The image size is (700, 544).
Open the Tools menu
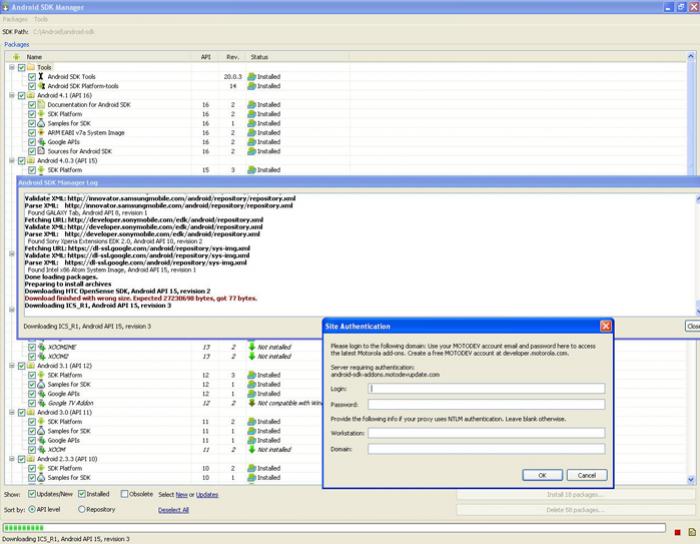41,19
